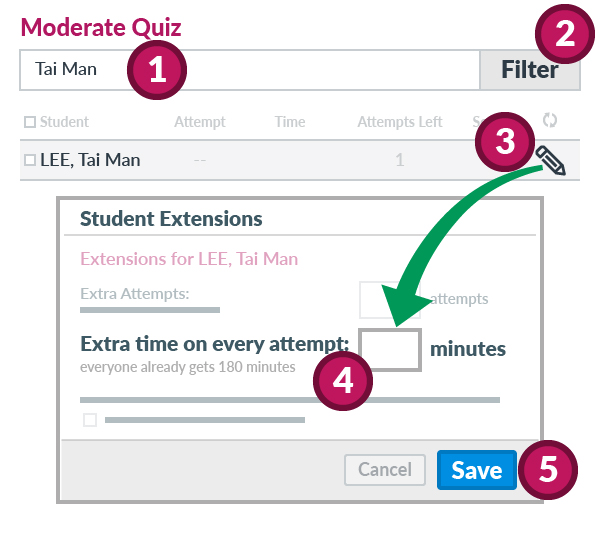Cancel the Student Extensions dialog

click(x=385, y=470)
